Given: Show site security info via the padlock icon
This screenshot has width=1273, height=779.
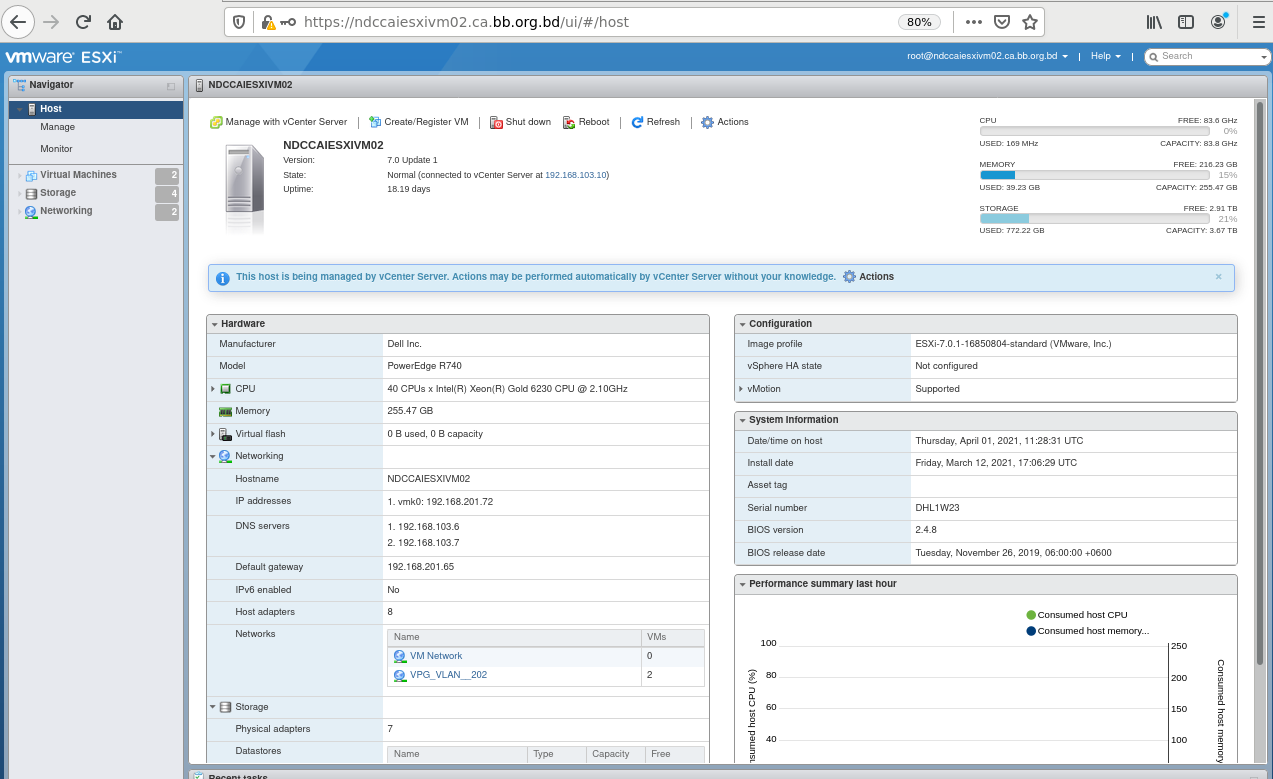Looking at the screenshot, I should [267, 21].
